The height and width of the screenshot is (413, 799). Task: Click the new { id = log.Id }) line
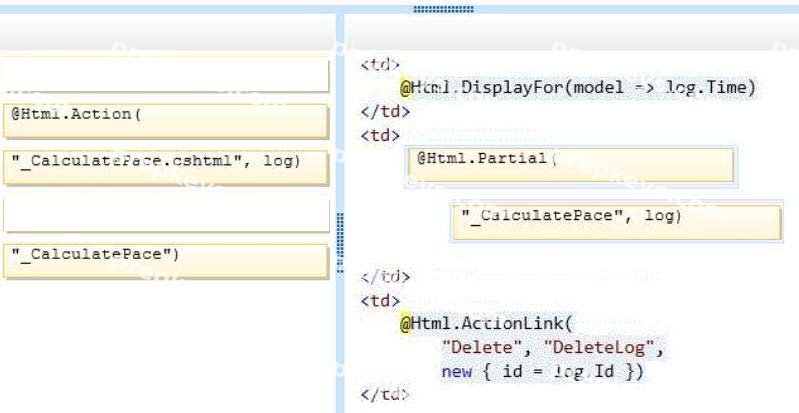coord(543,371)
